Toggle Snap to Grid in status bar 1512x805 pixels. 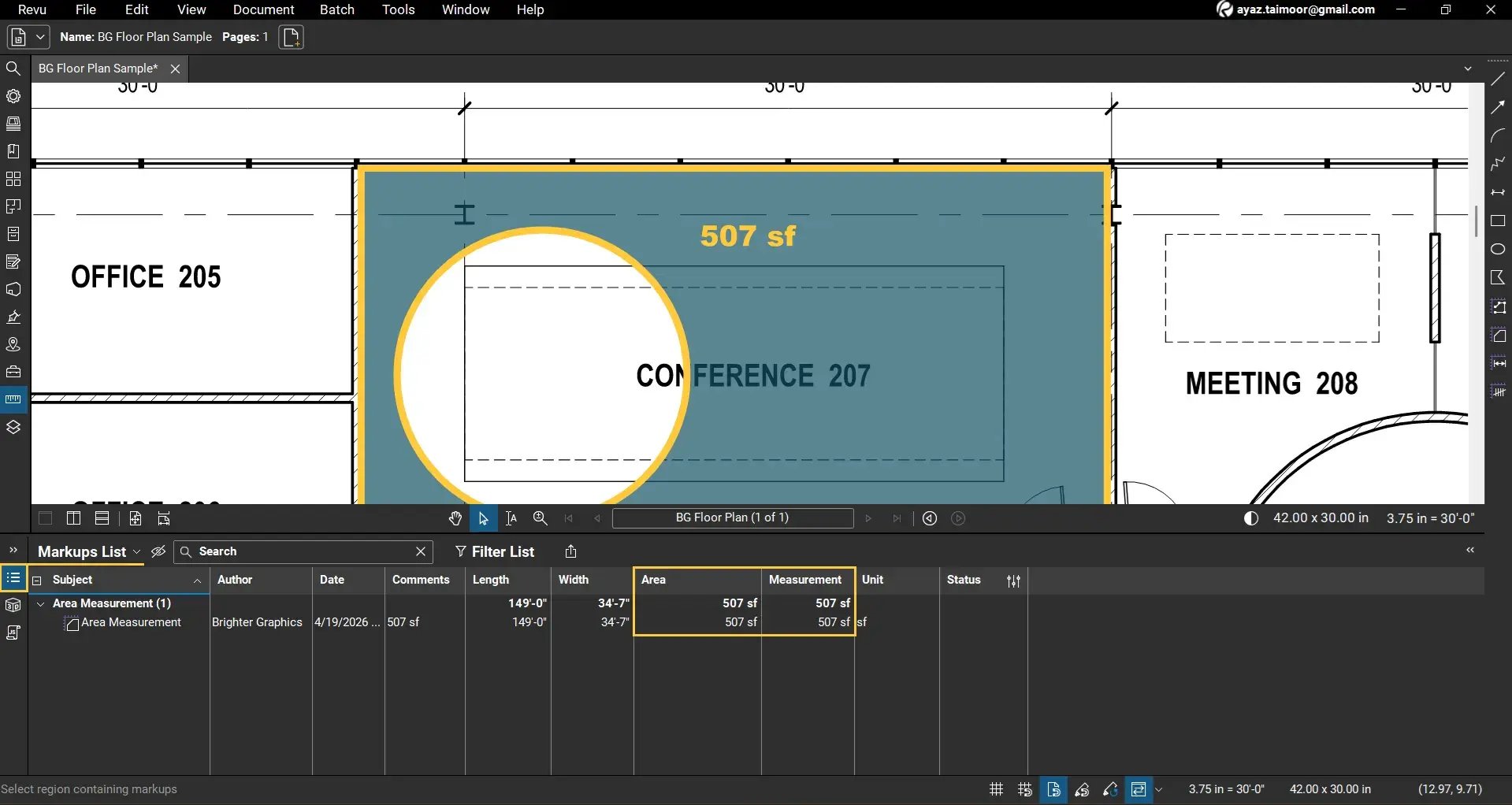1024,789
